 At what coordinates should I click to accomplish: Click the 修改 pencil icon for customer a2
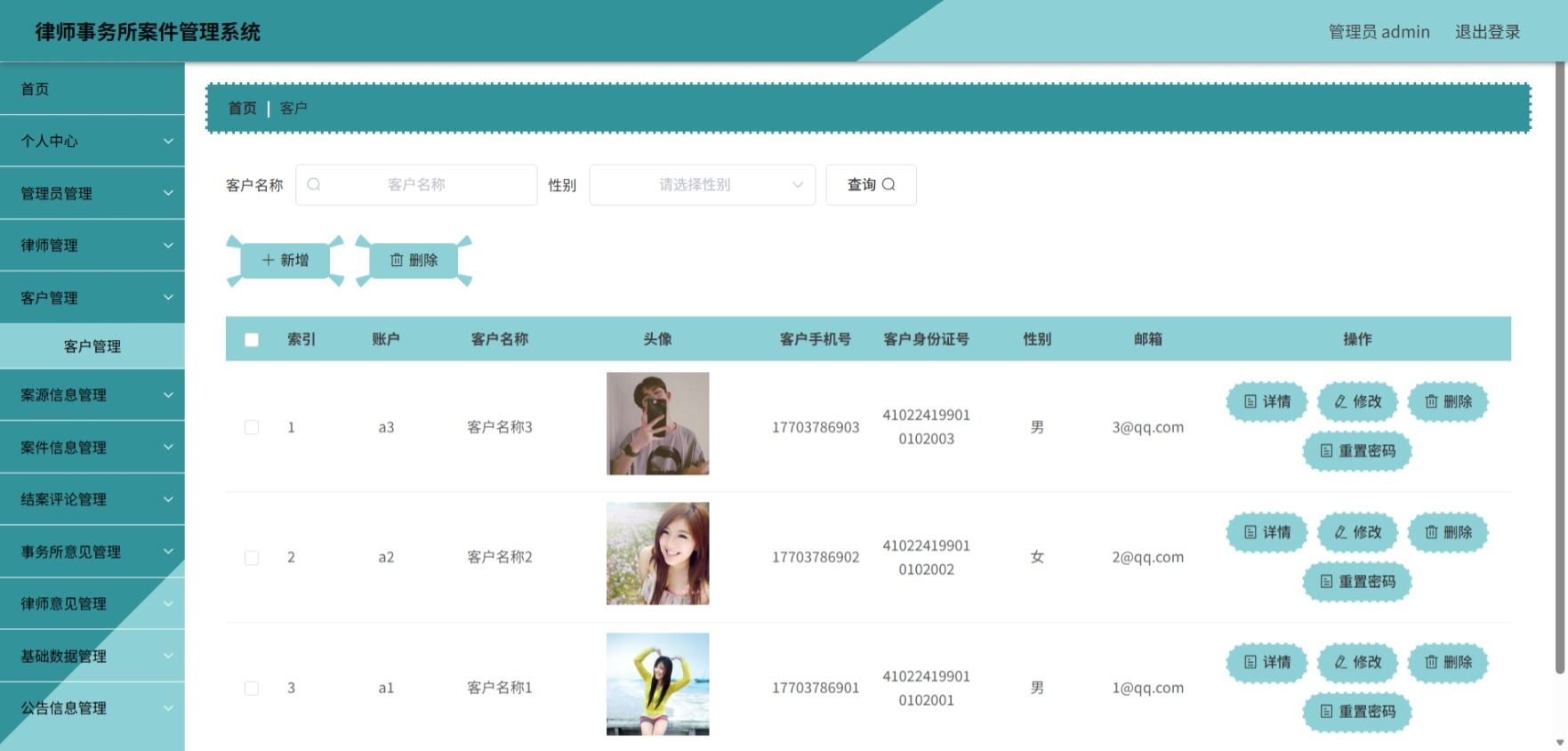(1340, 532)
